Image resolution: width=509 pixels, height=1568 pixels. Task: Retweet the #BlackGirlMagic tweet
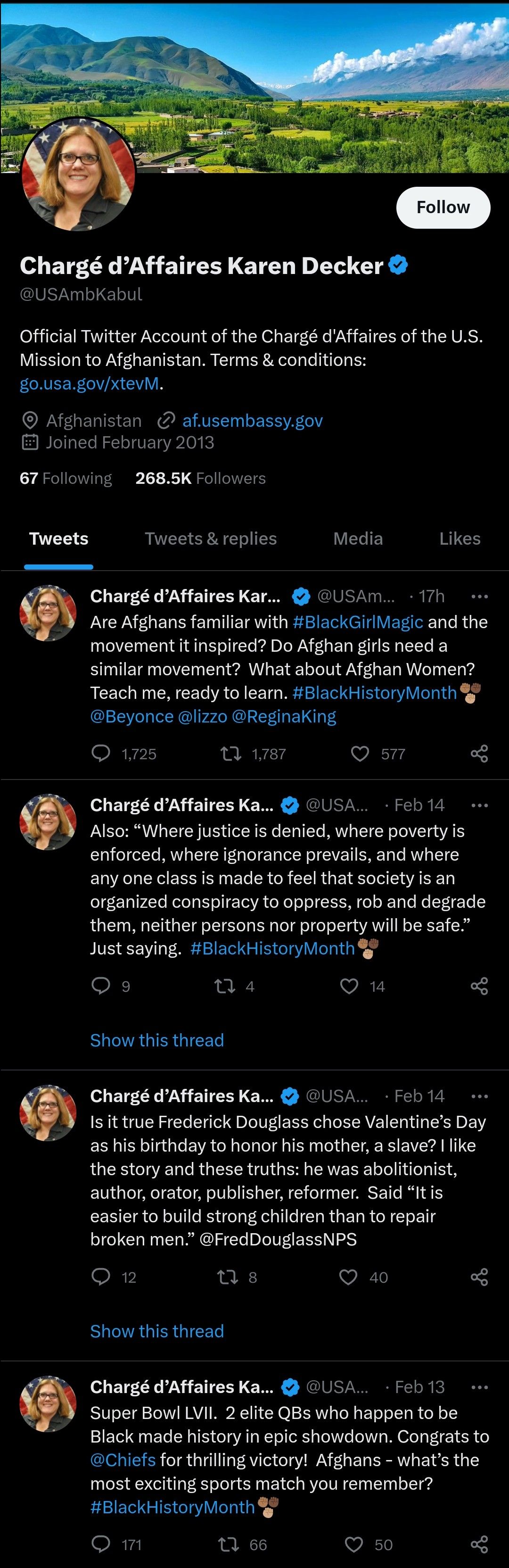230,754
